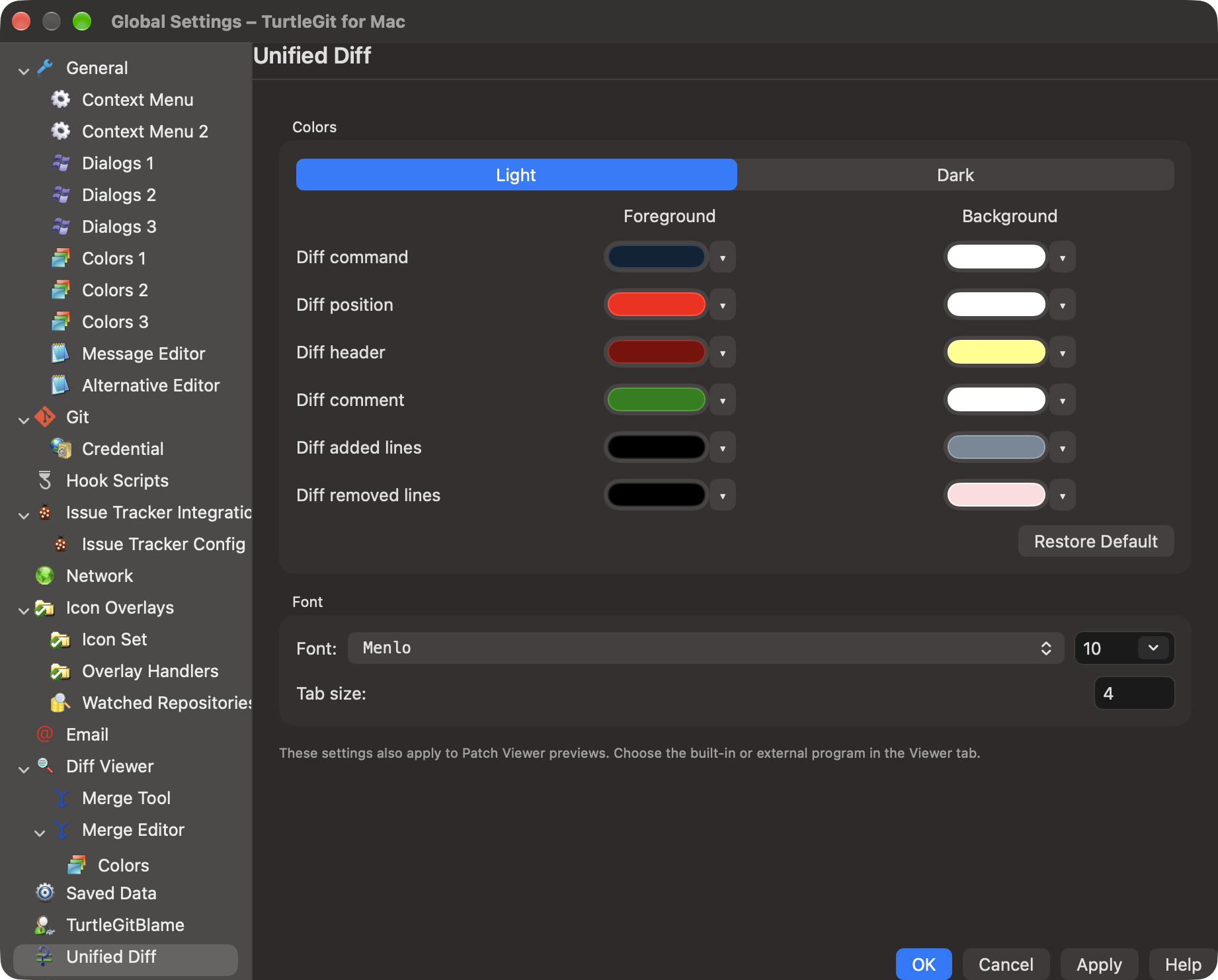Open the Overlay Handlers page

tap(150, 671)
